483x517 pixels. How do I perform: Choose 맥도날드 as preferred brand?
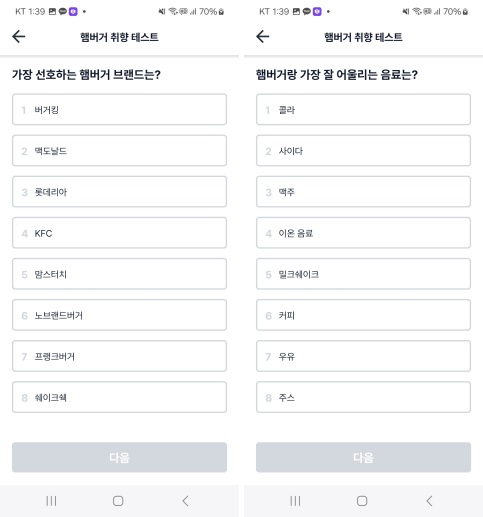(119, 150)
